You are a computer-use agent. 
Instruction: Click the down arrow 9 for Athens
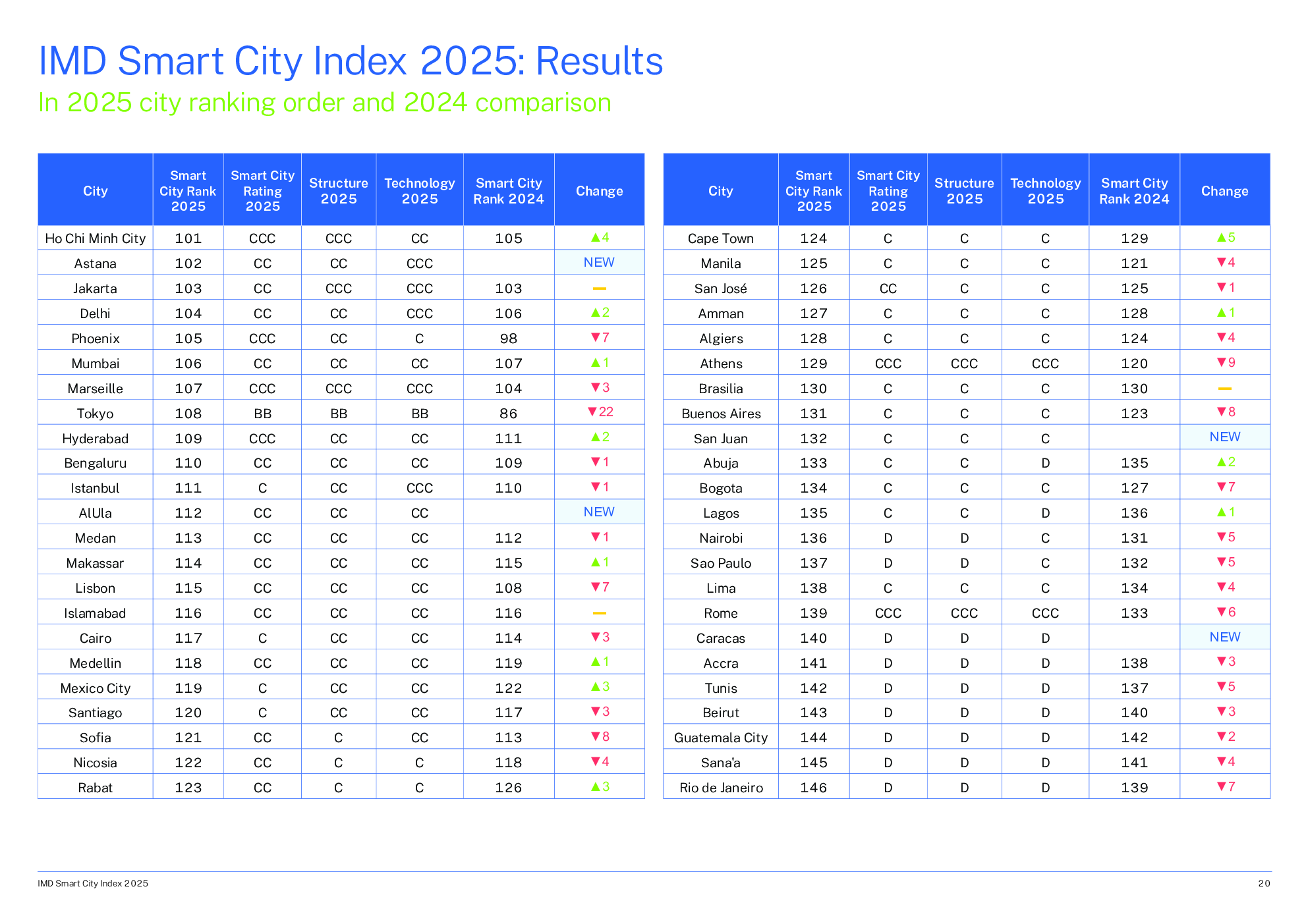click(x=1226, y=362)
